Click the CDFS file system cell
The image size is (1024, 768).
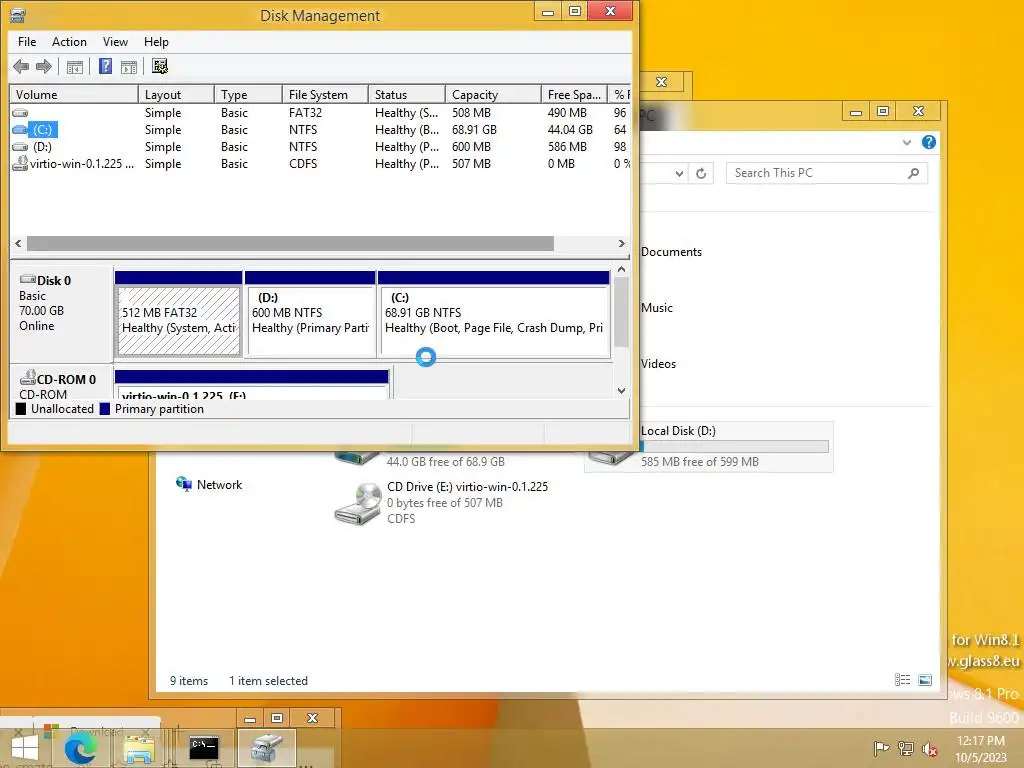click(303, 164)
